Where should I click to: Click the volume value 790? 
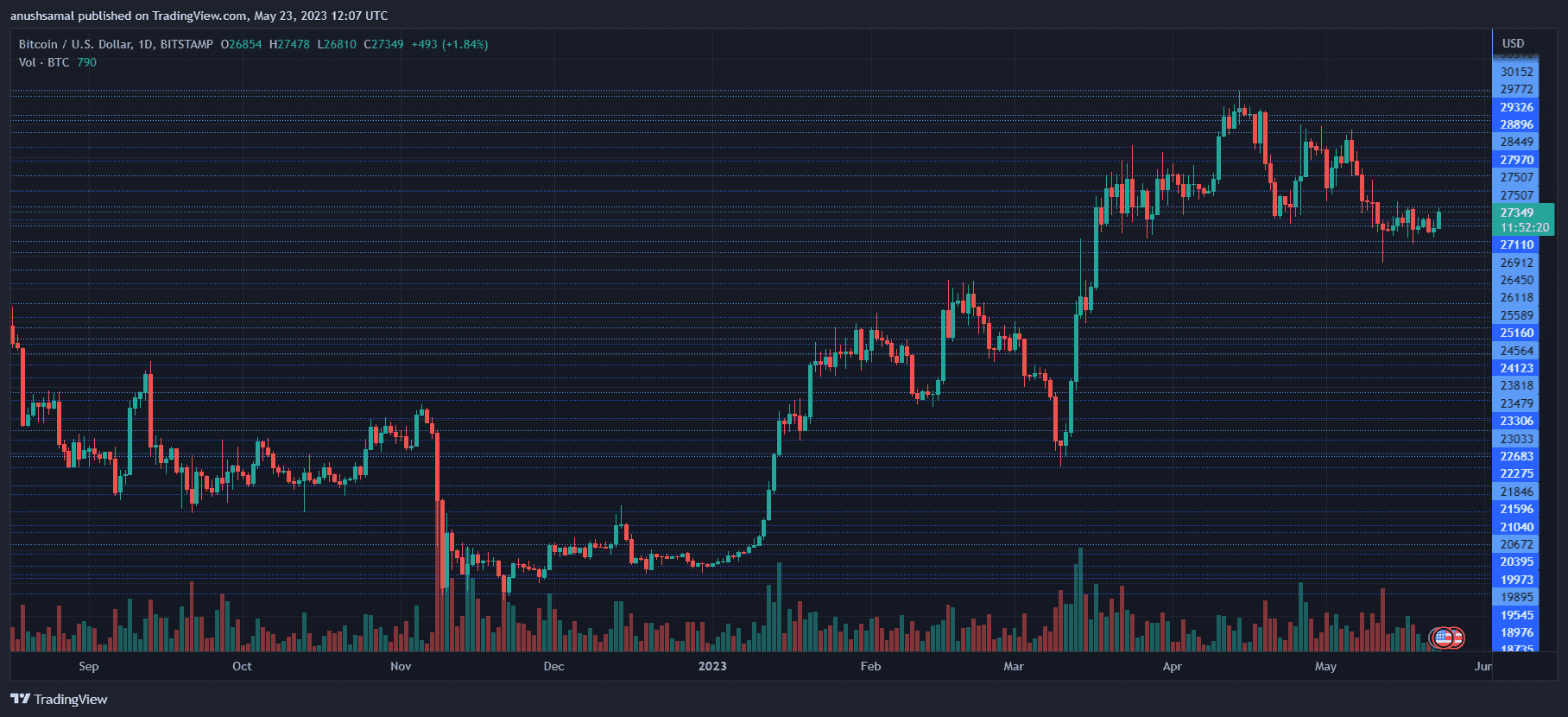[x=87, y=62]
